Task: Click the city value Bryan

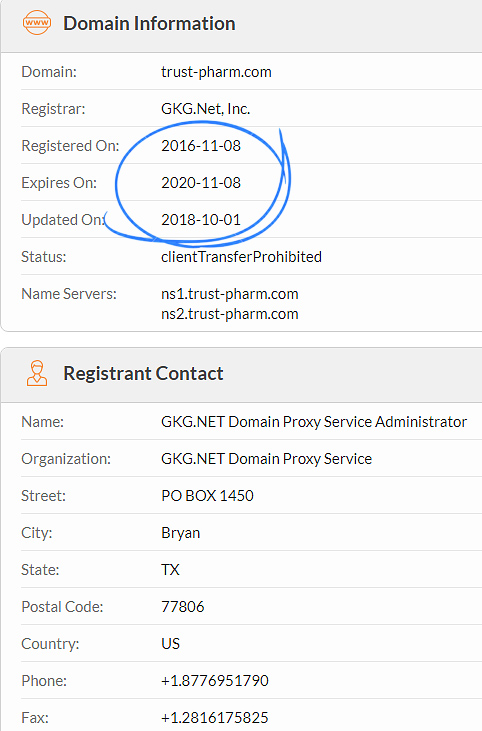Action: pyautogui.click(x=180, y=533)
